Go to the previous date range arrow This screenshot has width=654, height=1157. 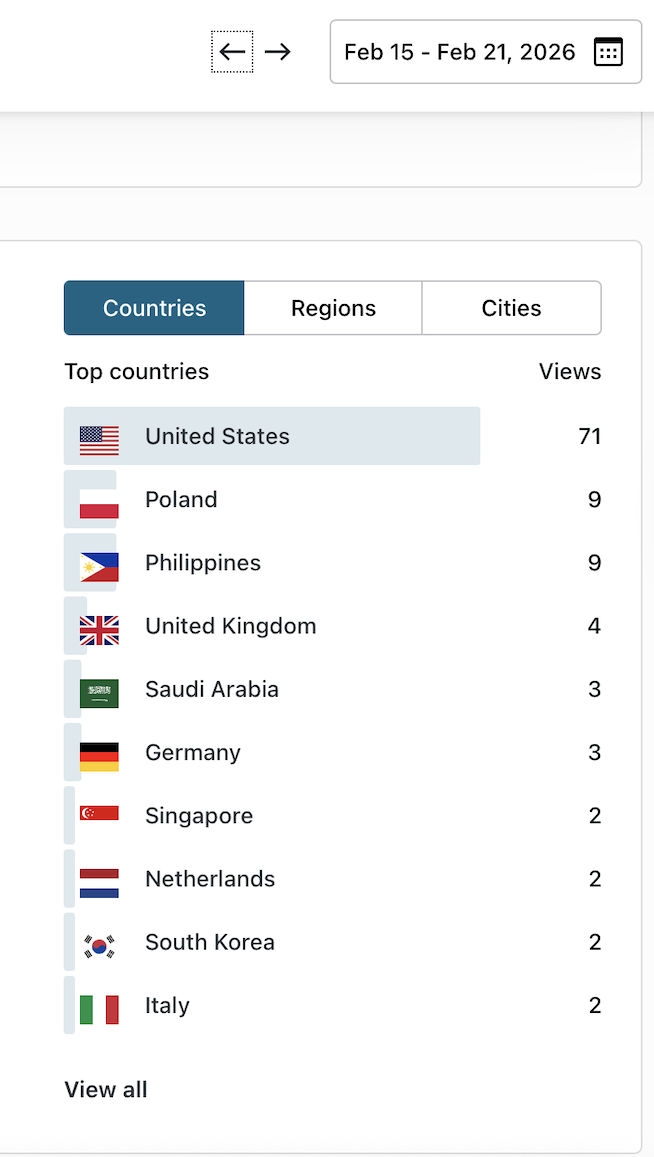click(232, 52)
